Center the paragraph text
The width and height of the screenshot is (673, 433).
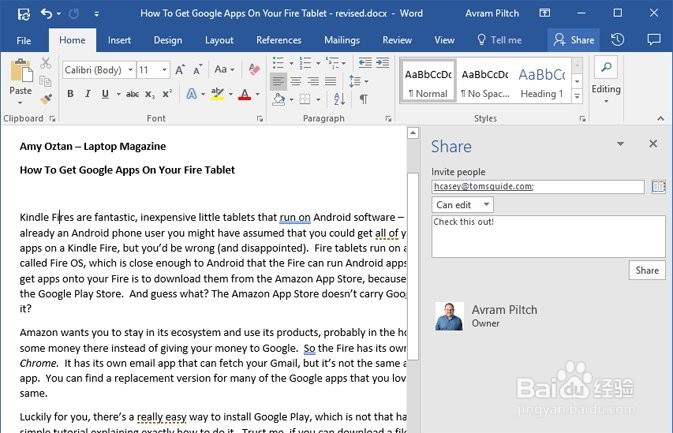coord(296,81)
